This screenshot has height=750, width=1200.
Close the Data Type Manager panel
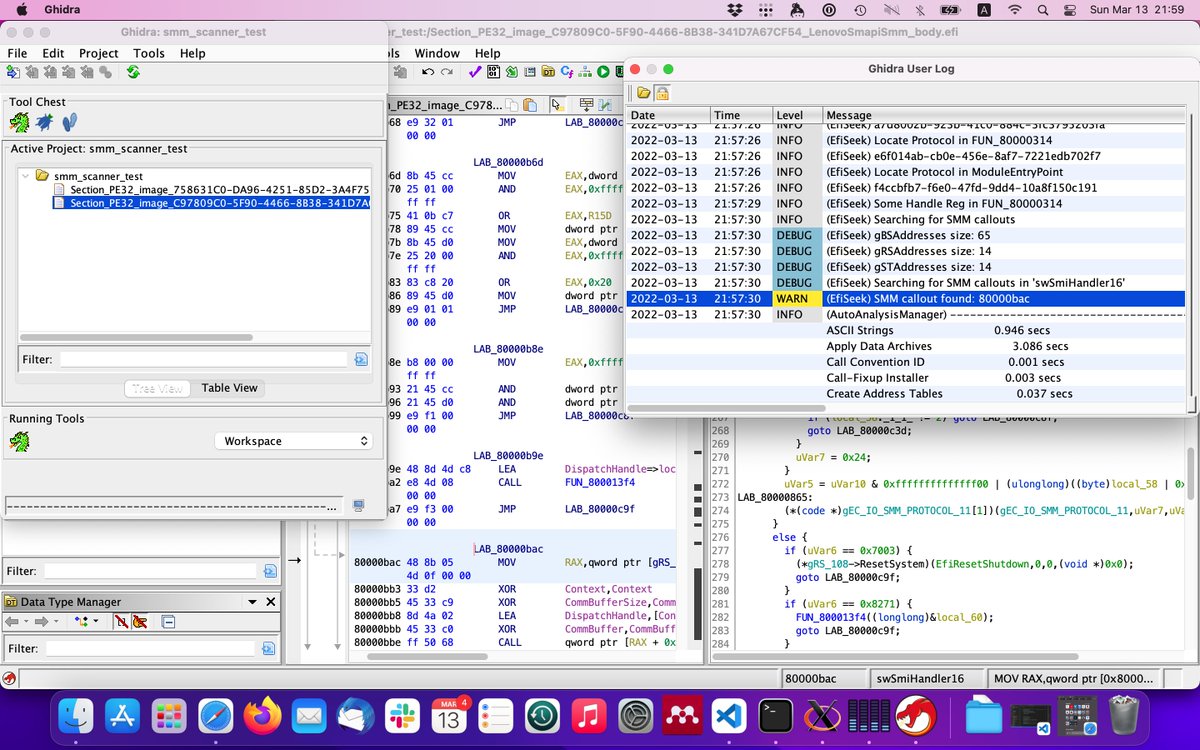point(270,602)
